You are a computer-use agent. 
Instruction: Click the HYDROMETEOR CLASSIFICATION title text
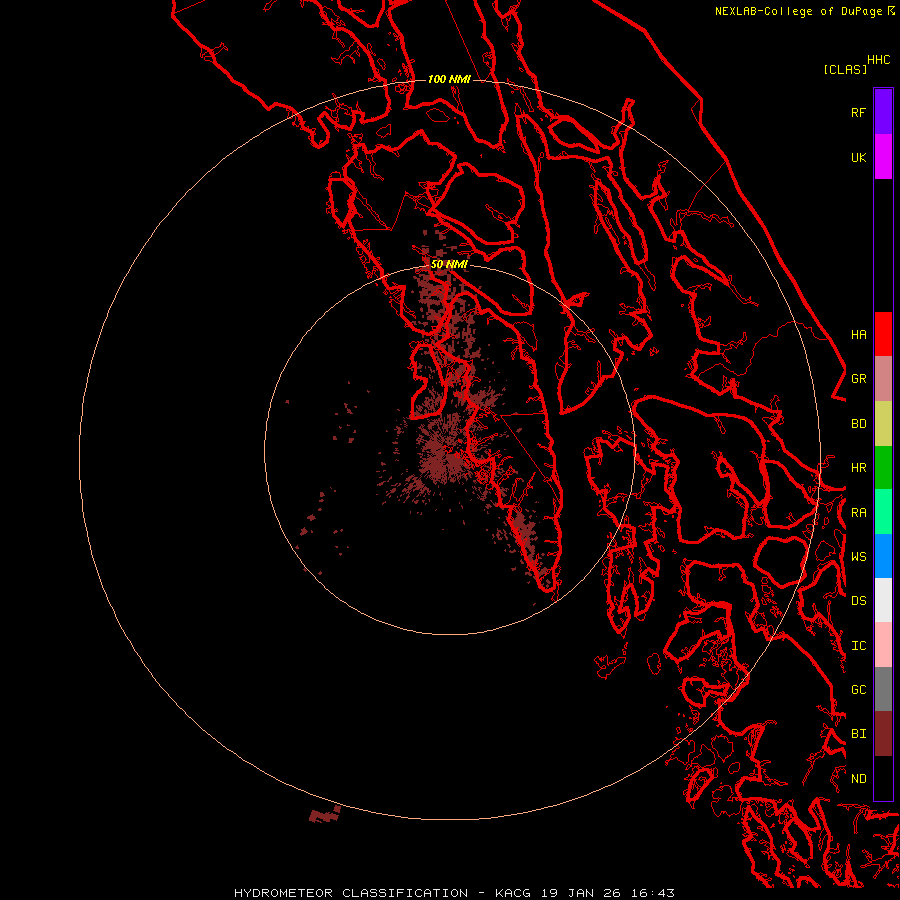[x=351, y=893]
